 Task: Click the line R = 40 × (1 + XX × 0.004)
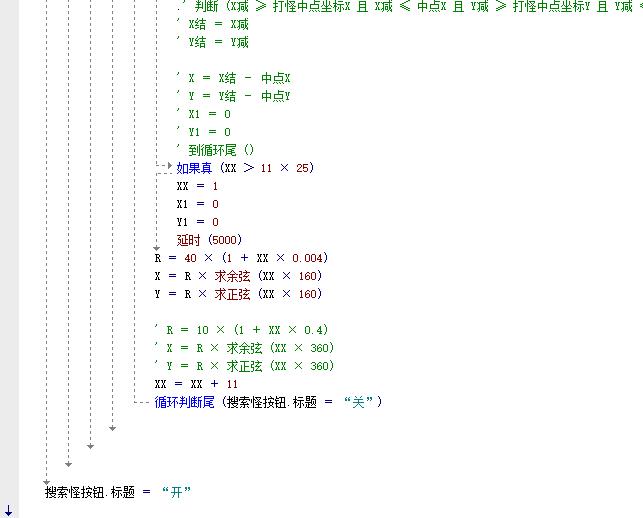(x=240, y=258)
